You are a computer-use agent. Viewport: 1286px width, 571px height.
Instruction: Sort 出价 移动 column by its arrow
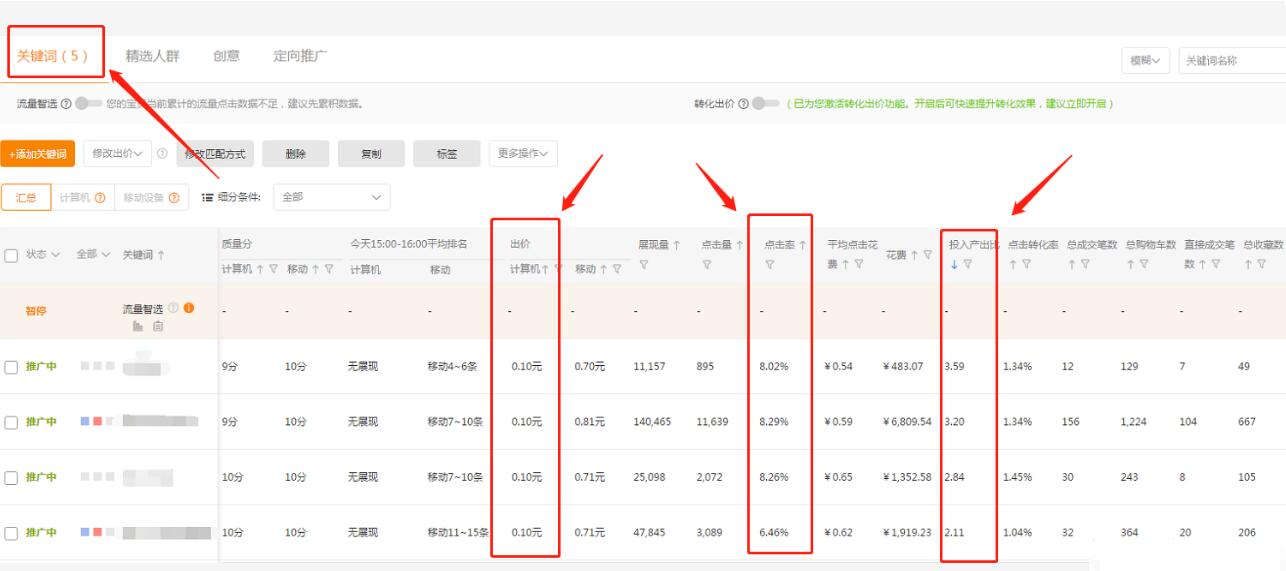tap(603, 267)
